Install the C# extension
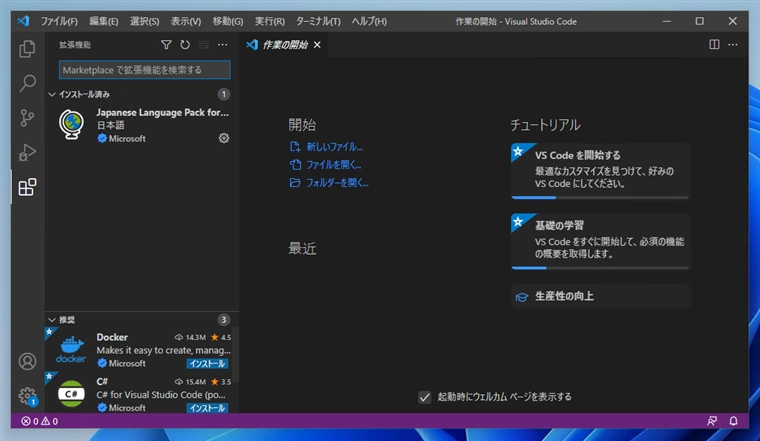Screen dimensions: 760x441 (207, 408)
